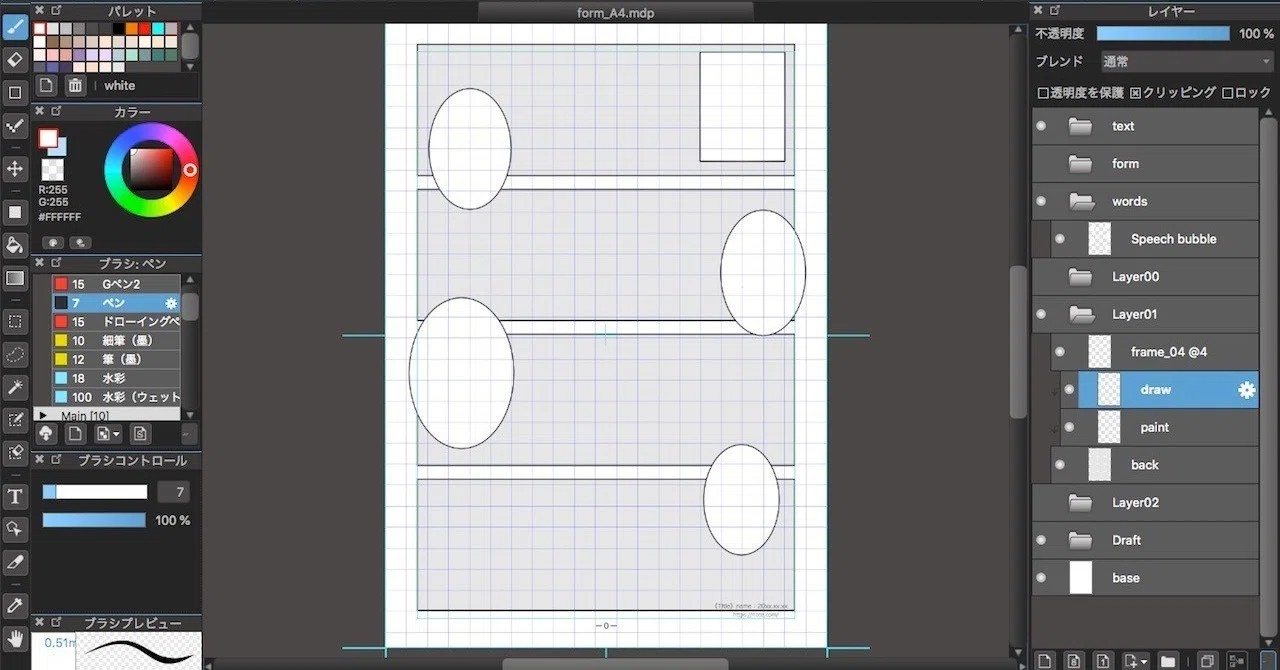
Task: Select the Hand pan tool
Action: point(15,637)
